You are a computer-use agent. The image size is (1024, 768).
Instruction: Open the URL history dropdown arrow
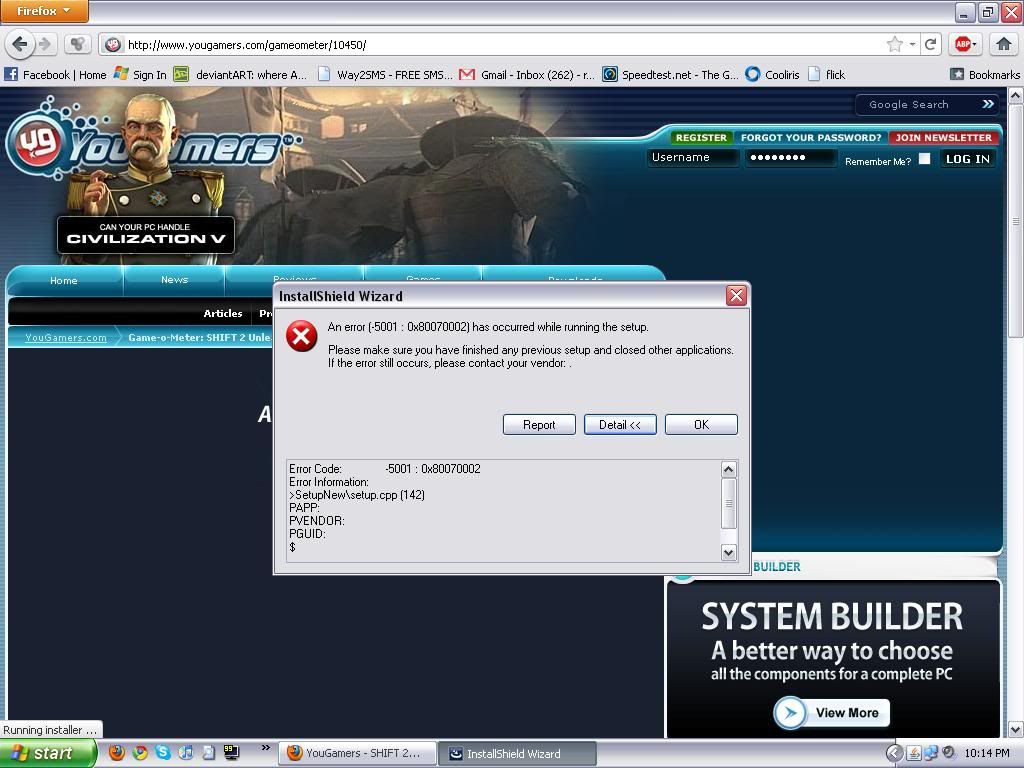coord(912,44)
